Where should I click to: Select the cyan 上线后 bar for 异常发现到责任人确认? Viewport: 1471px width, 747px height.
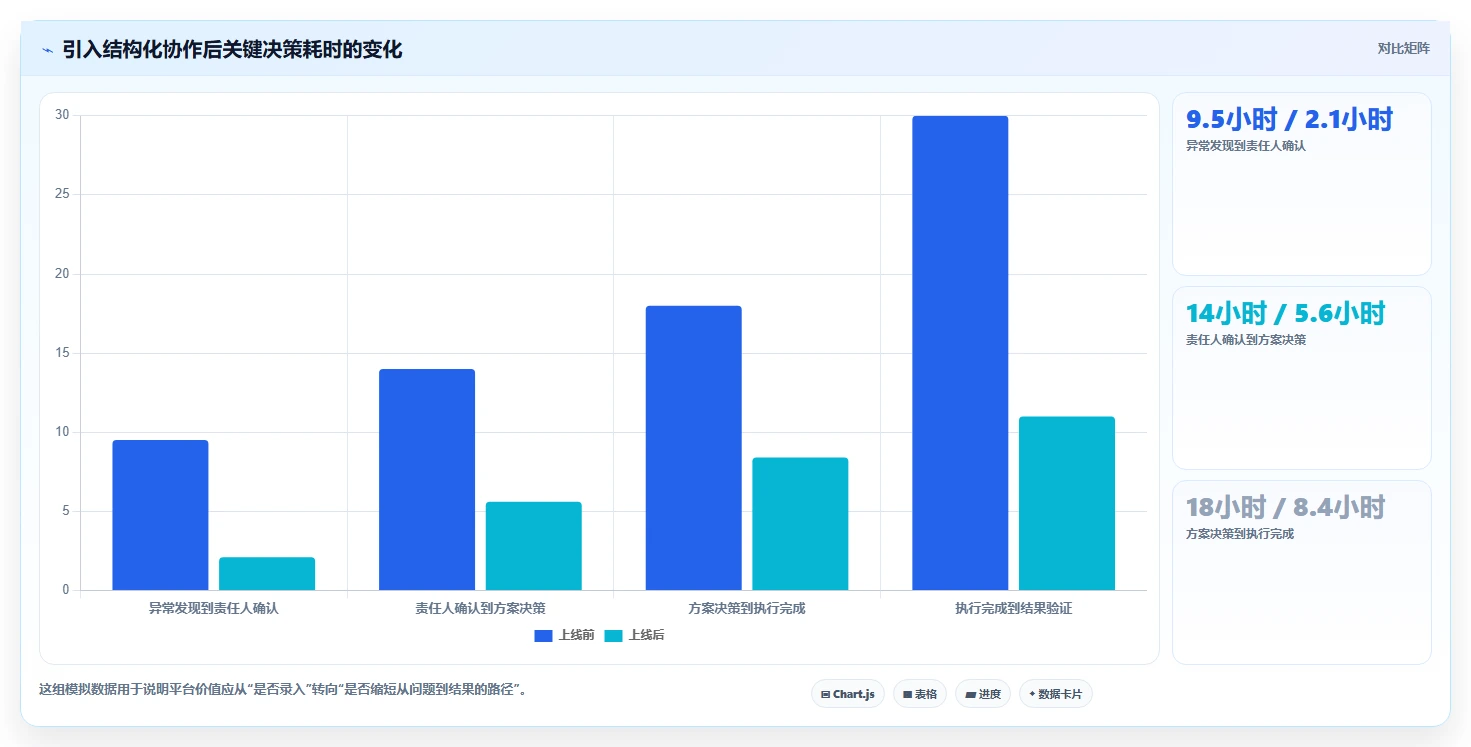[267, 574]
